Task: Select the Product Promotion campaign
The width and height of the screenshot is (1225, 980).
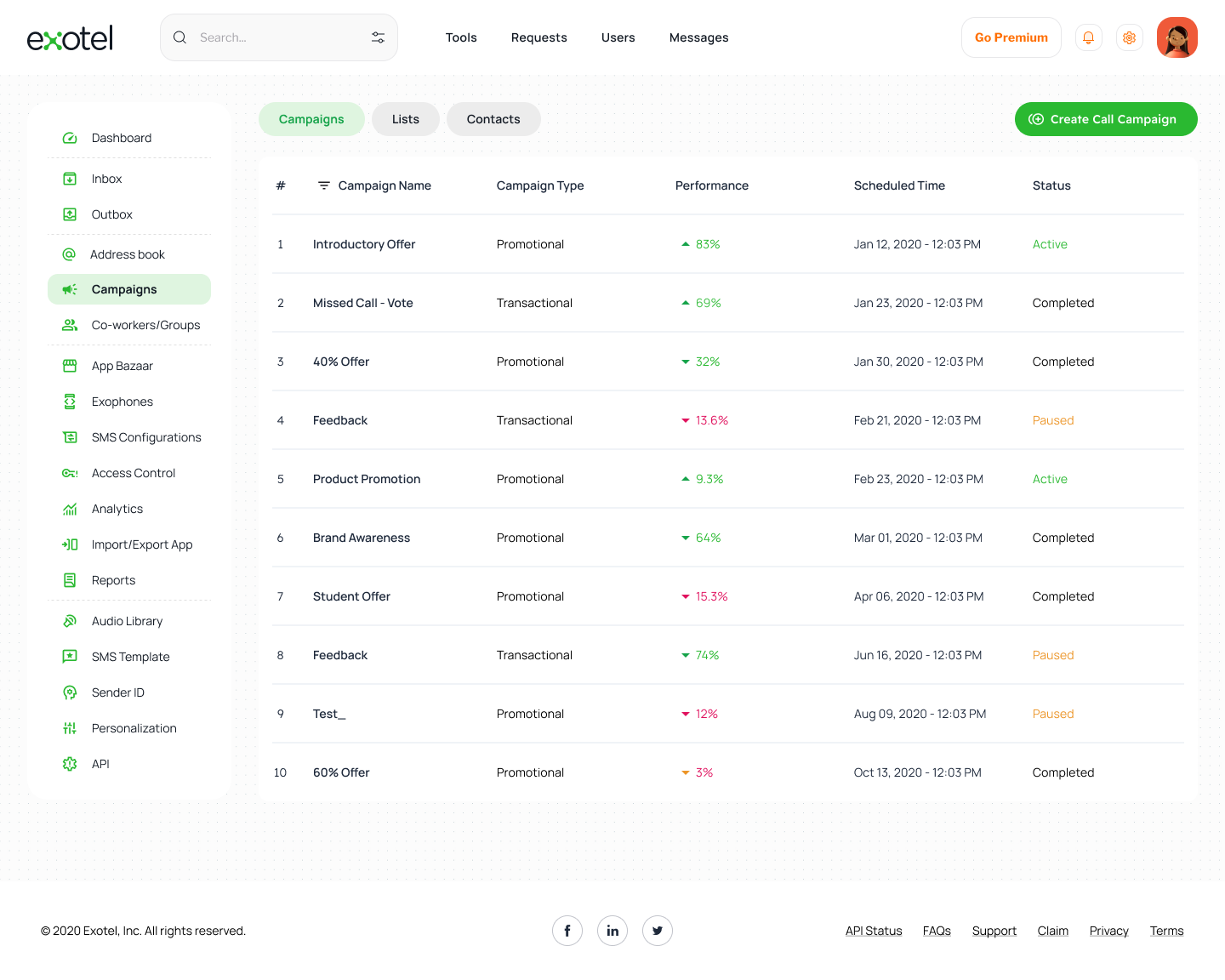Action: point(367,479)
